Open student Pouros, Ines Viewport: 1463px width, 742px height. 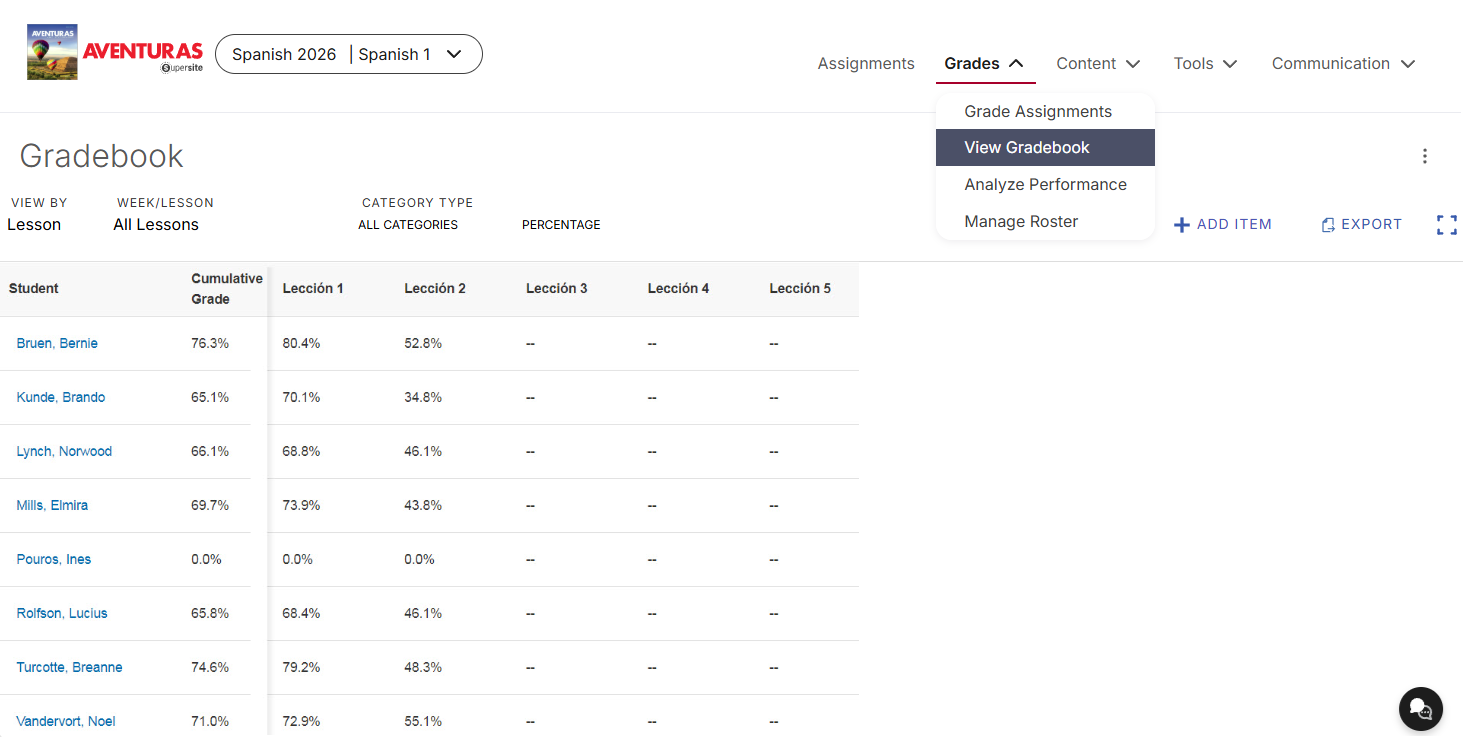54,559
